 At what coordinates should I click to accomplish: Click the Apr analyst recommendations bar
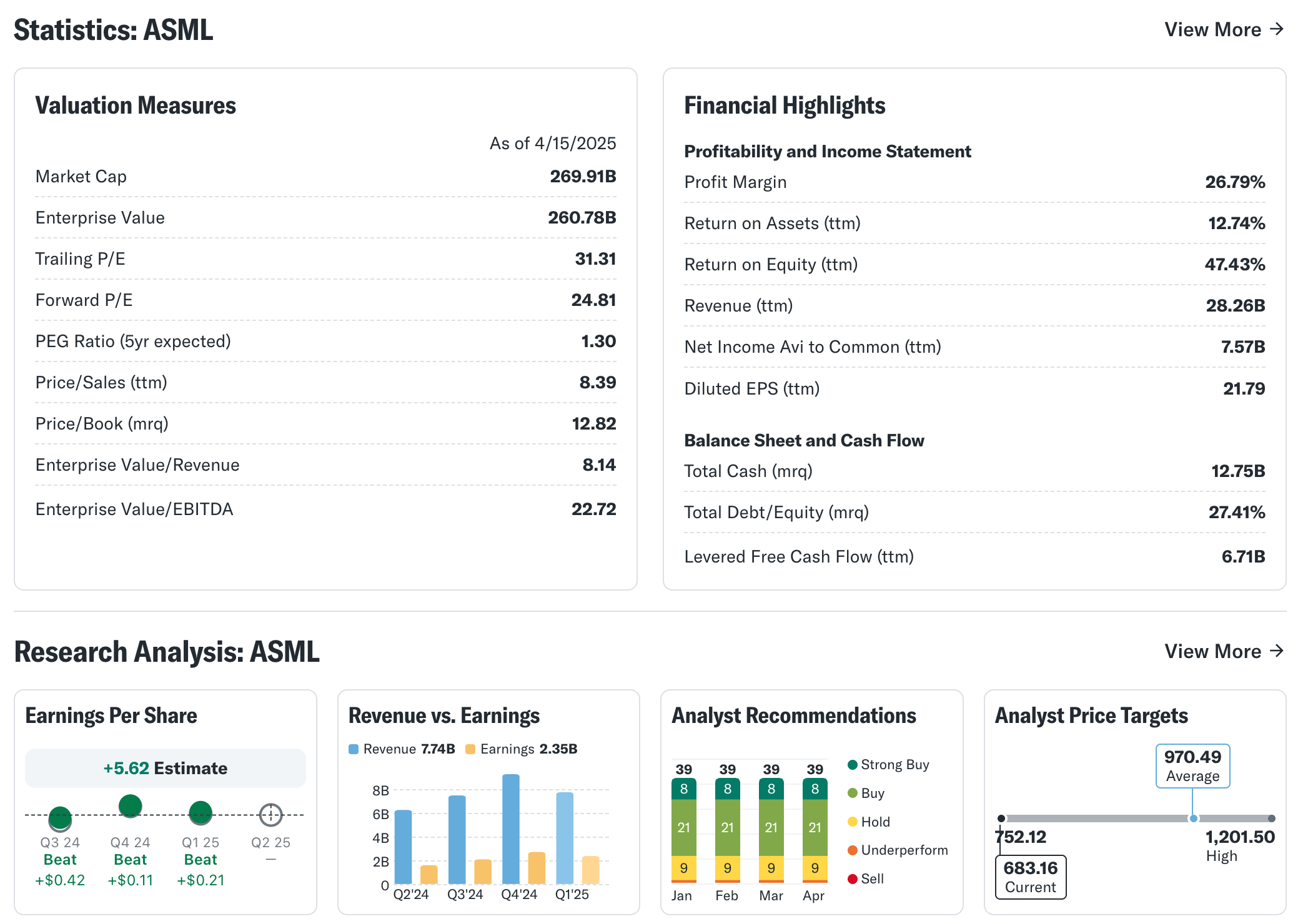[x=815, y=830]
